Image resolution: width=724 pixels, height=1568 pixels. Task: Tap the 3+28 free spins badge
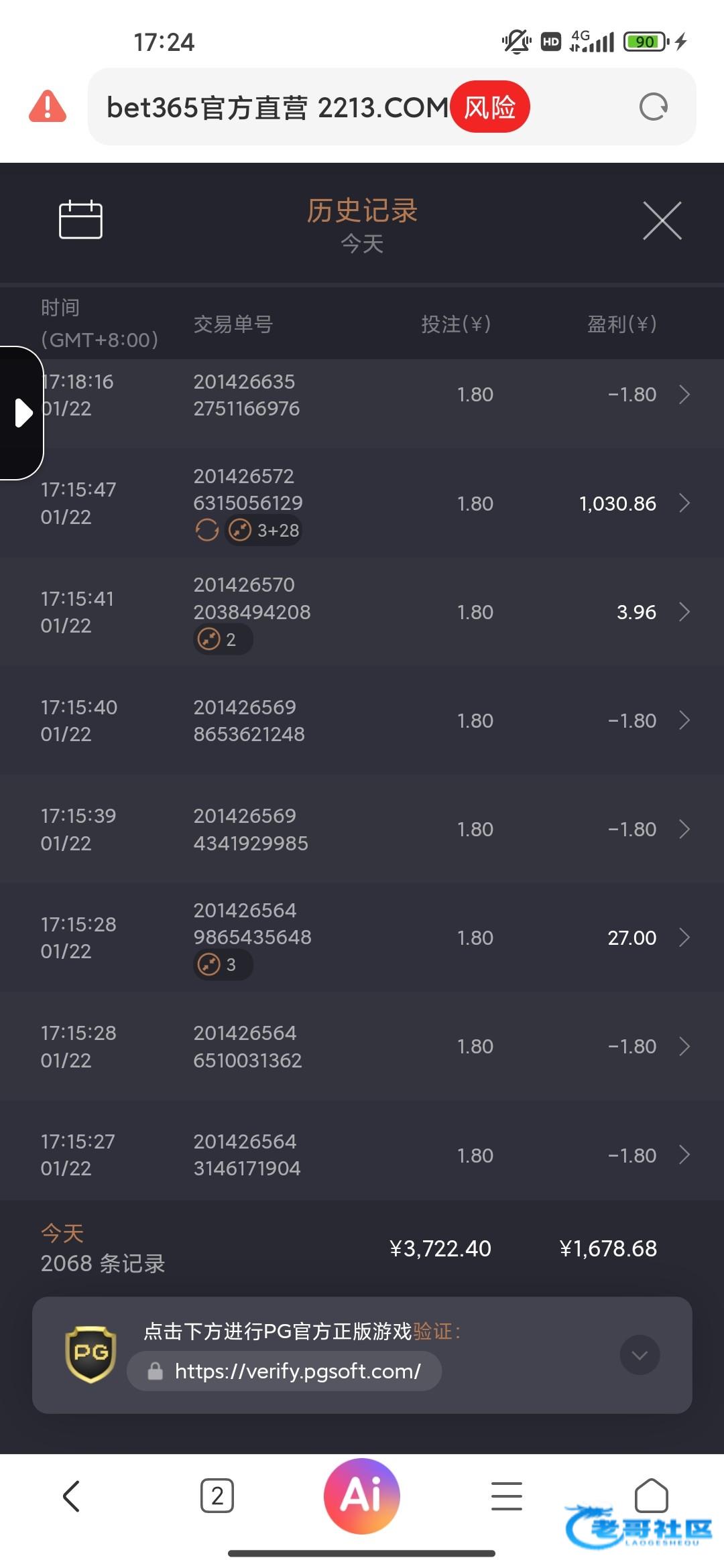[x=264, y=531]
